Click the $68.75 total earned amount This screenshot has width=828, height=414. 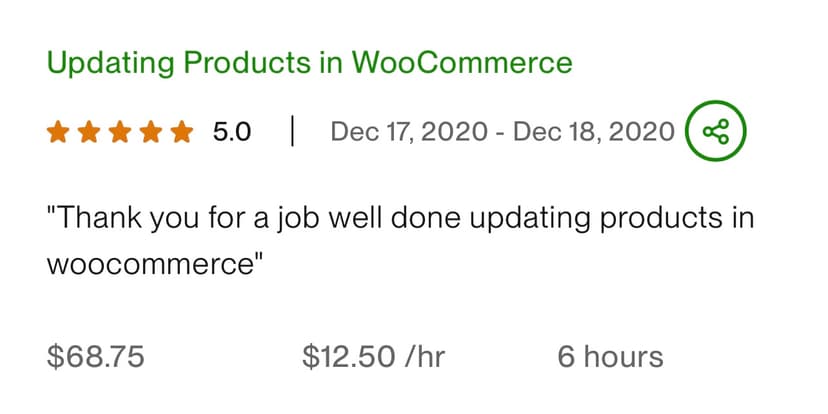(x=95, y=356)
